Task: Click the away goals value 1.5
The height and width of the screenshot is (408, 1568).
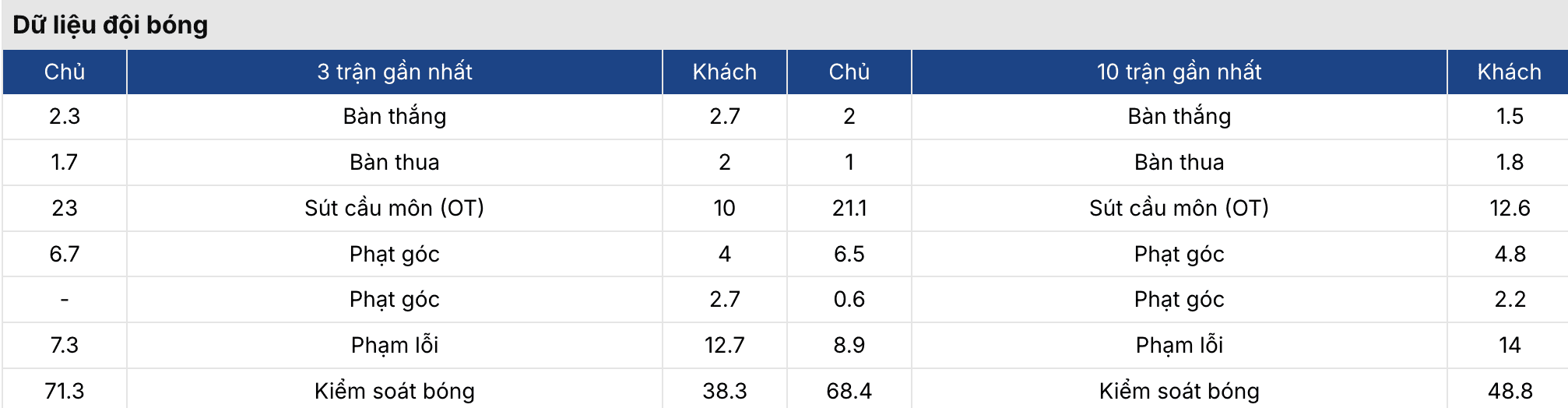Action: coord(1509,117)
